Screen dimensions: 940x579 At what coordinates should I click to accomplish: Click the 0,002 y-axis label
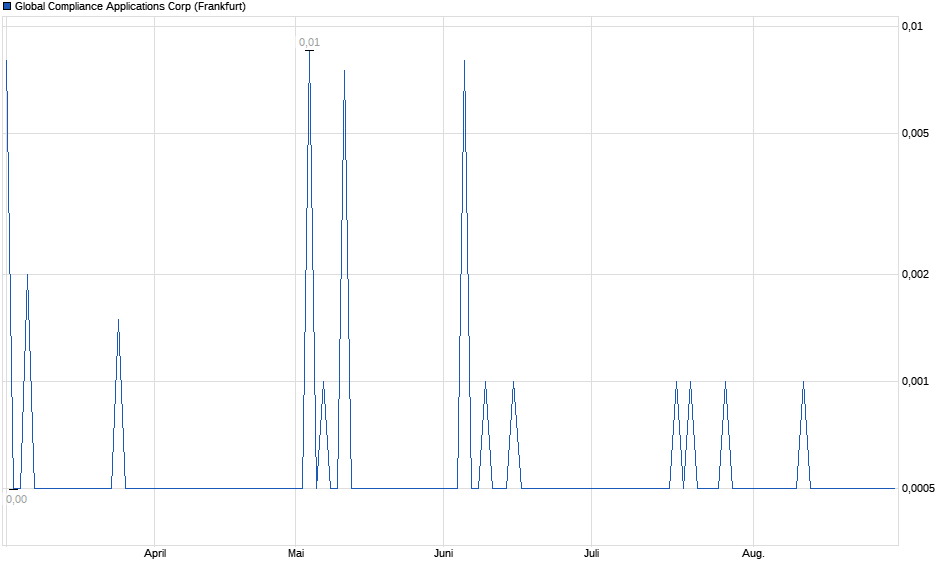point(915,275)
